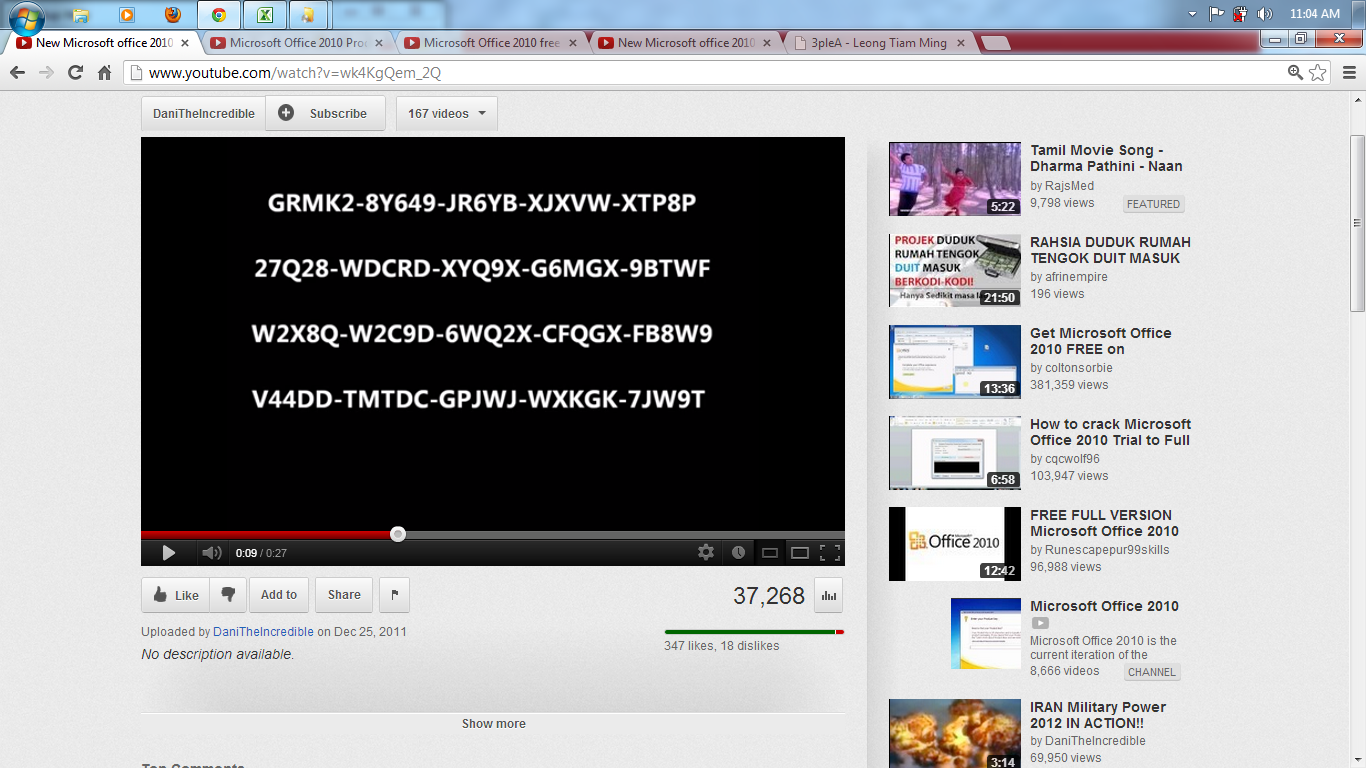Subscribe to DaniTheIncredible channel
Viewport: 1366px width, 768px height.
tap(325, 114)
